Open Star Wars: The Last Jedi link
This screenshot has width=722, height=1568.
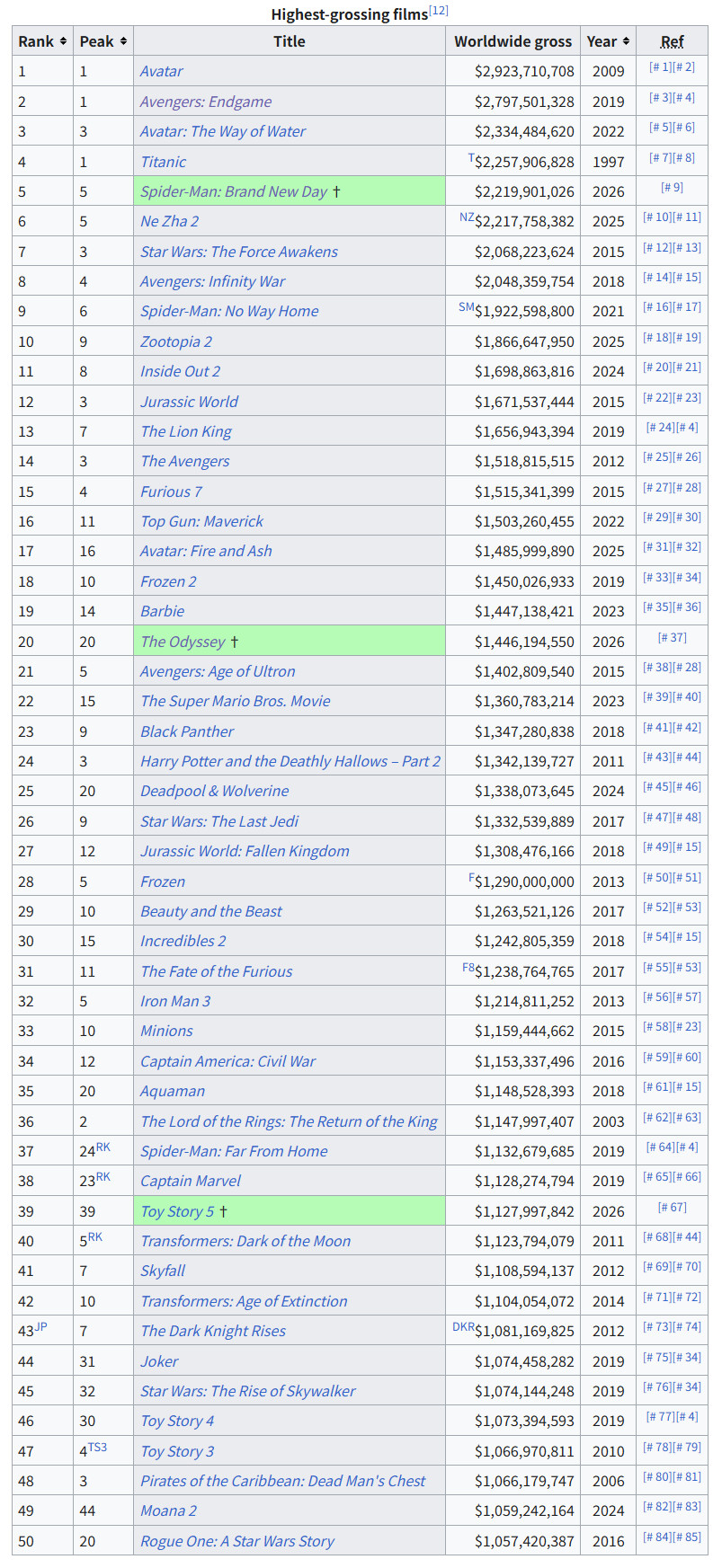[219, 821]
